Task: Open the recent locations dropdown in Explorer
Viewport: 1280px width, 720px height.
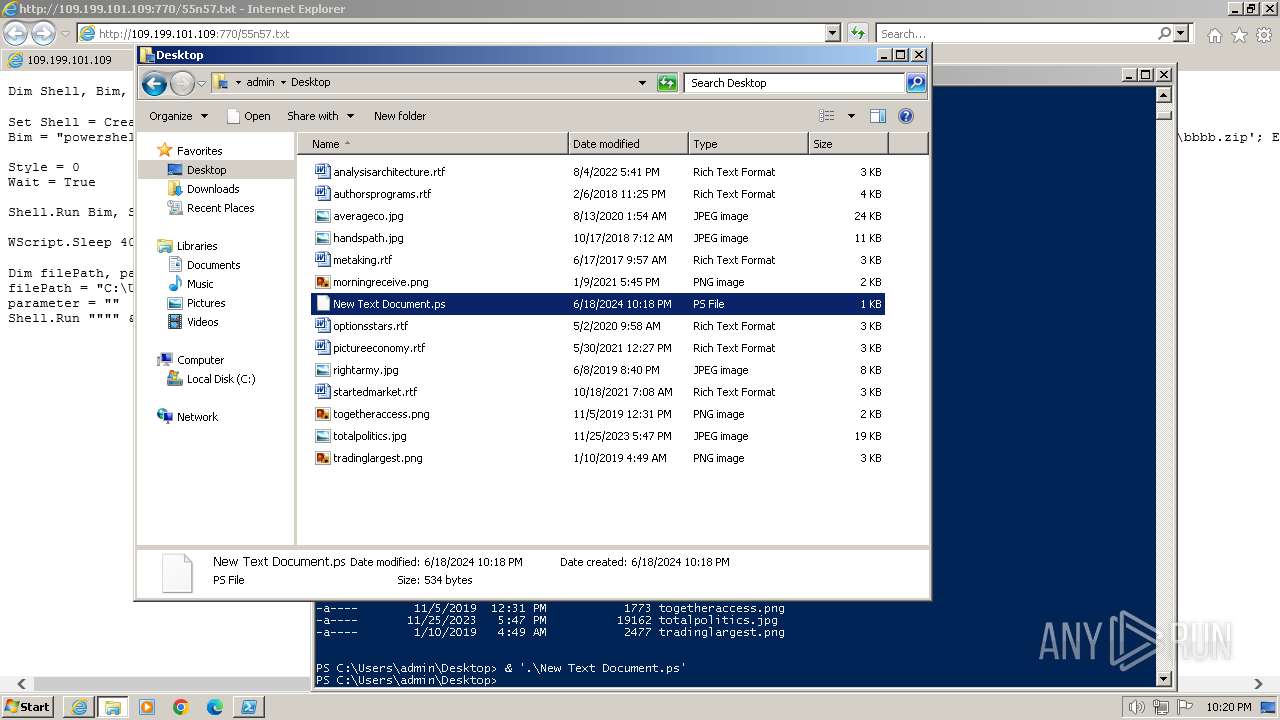Action: pos(201,83)
